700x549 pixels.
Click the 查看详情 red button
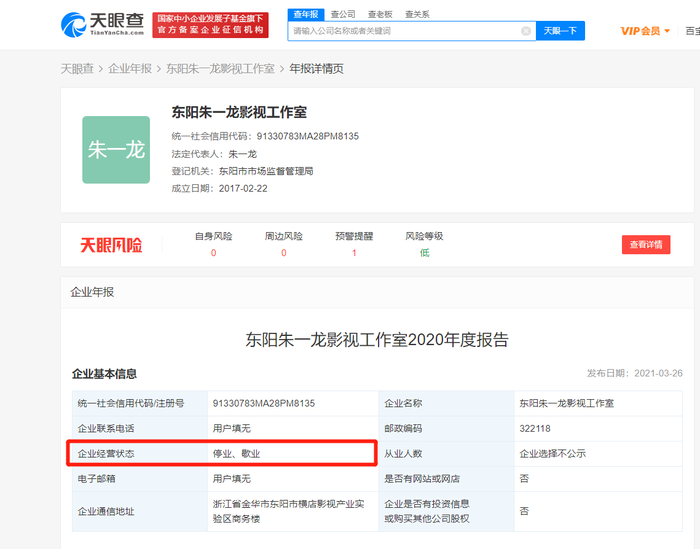(x=645, y=245)
